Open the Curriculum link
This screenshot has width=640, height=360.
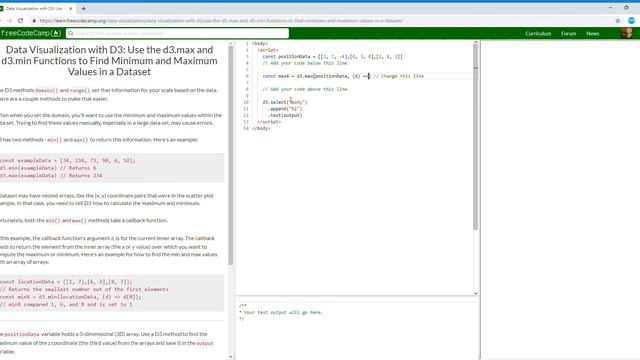point(538,33)
